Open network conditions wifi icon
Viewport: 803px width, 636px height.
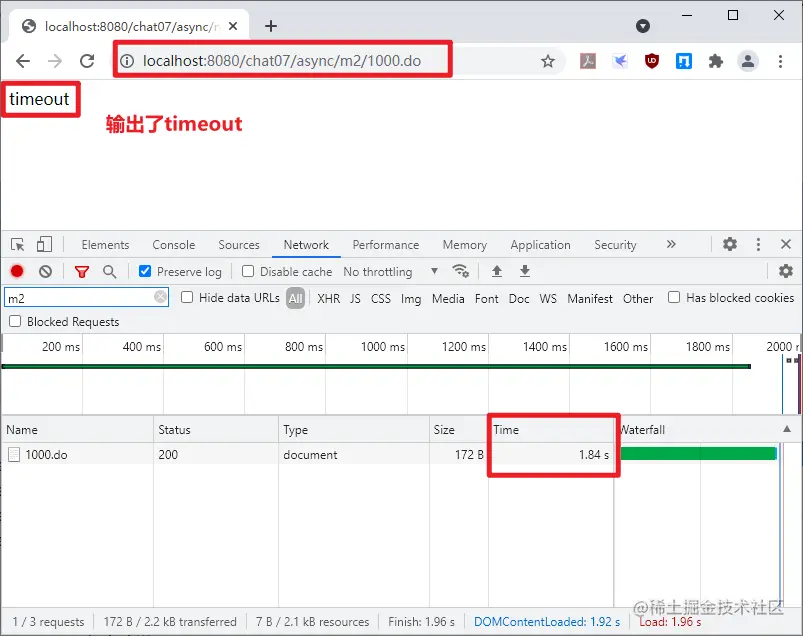[x=460, y=270]
